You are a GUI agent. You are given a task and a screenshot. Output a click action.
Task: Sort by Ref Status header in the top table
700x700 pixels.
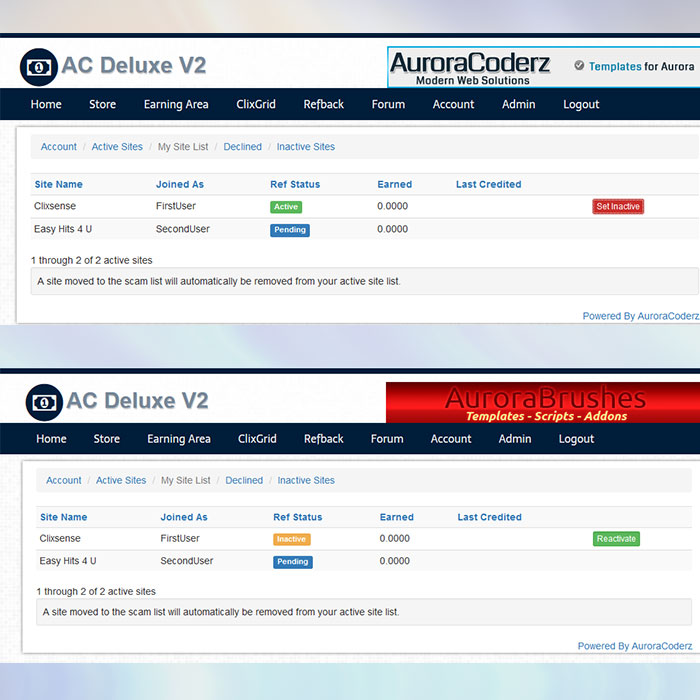[295, 184]
